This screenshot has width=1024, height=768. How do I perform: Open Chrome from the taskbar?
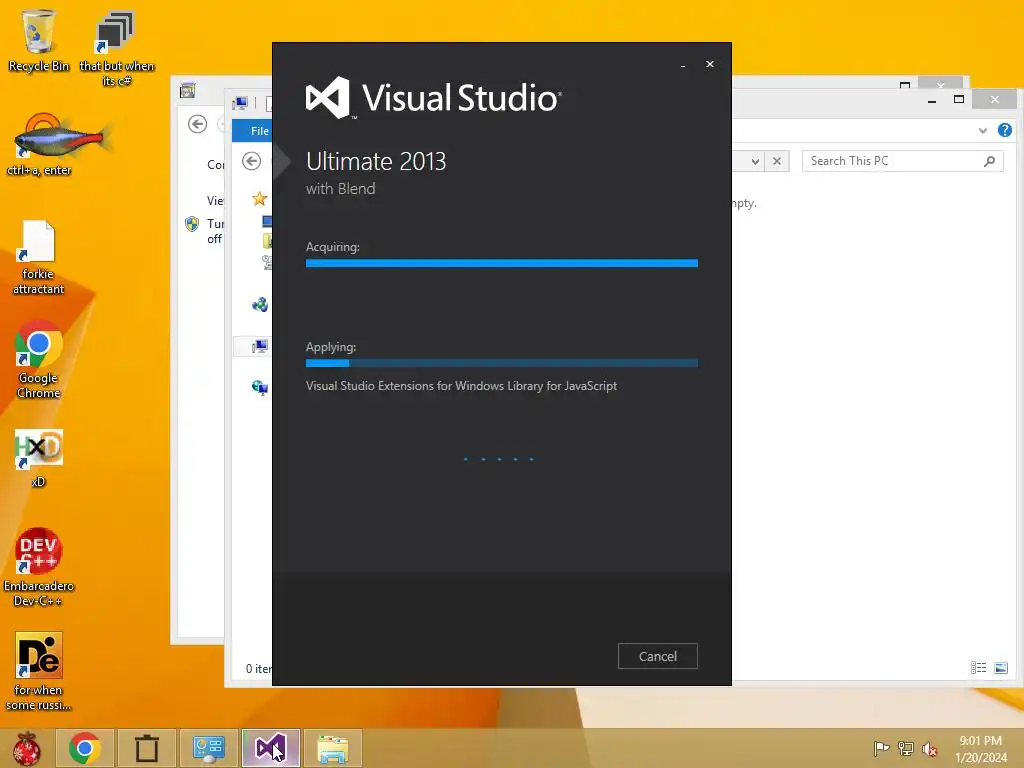84,748
